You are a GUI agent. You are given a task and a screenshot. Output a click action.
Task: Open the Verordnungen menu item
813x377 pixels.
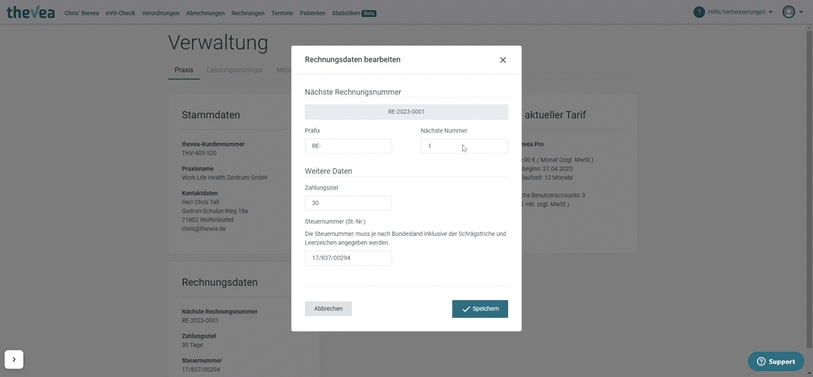tap(161, 13)
